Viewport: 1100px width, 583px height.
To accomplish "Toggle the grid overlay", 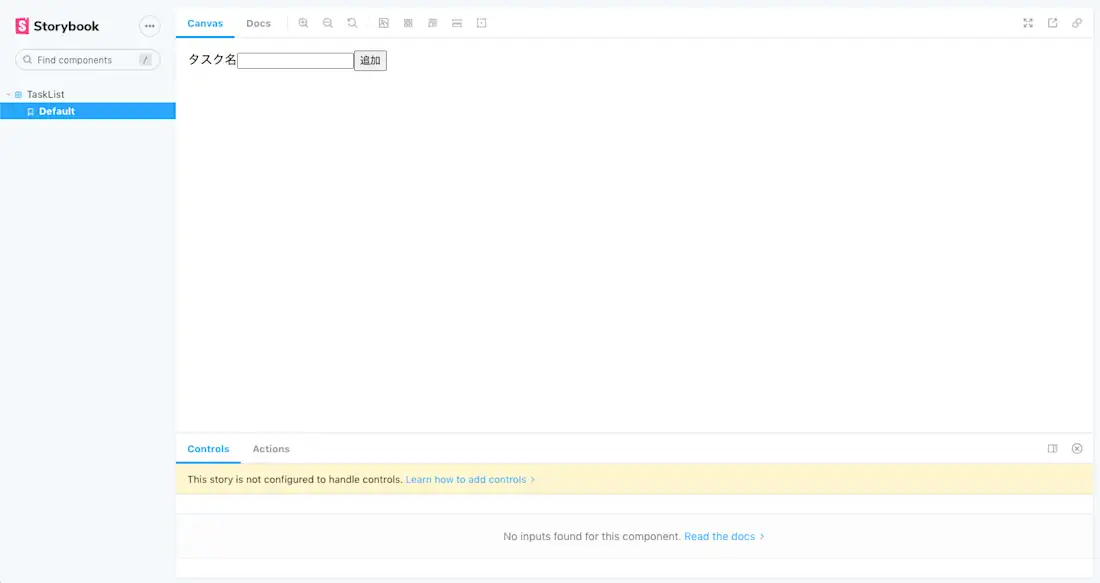I will tap(408, 22).
